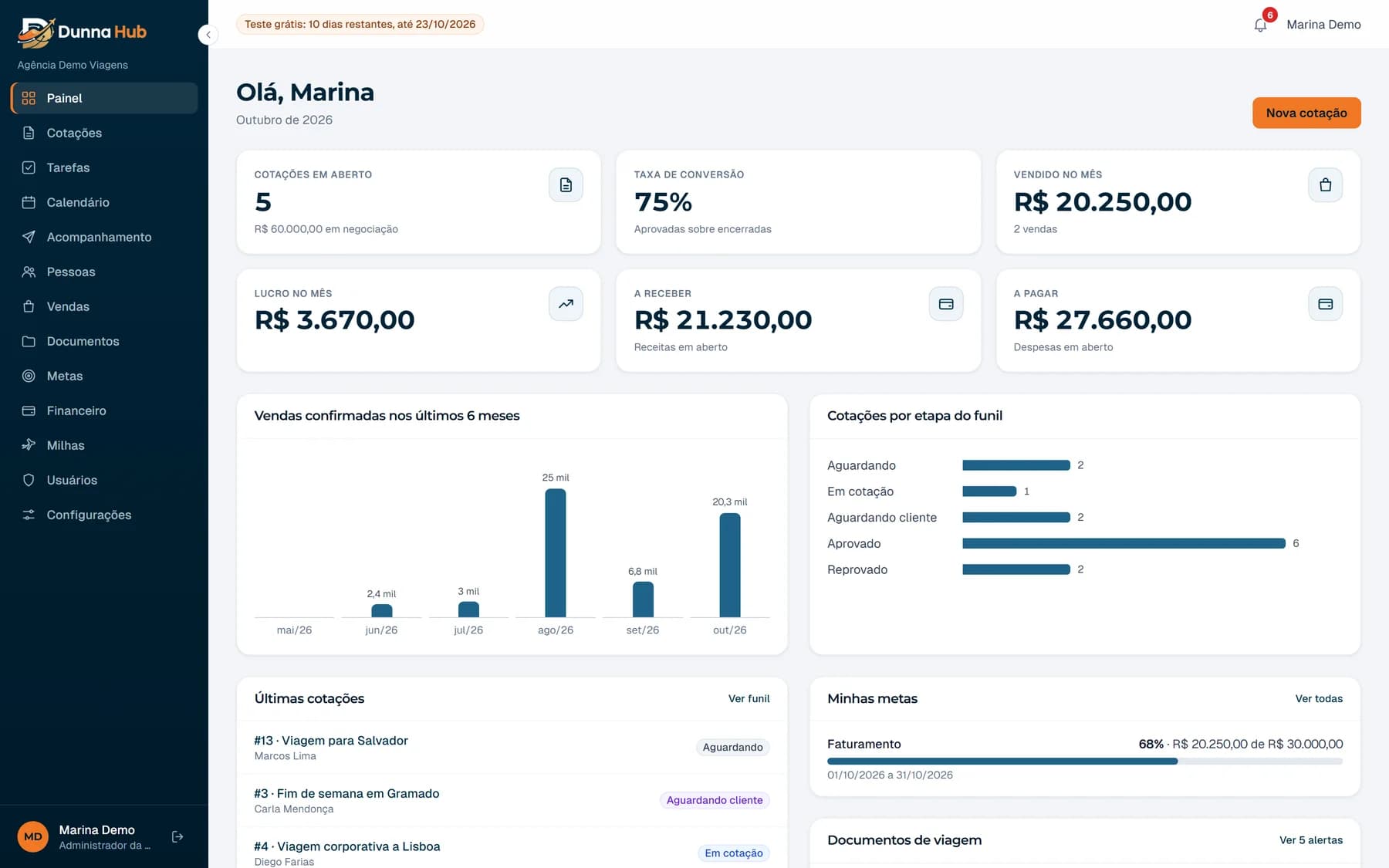Screen dimensions: 1389x868
Task: Open Ver 5 alertas link
Action: tap(1311, 840)
